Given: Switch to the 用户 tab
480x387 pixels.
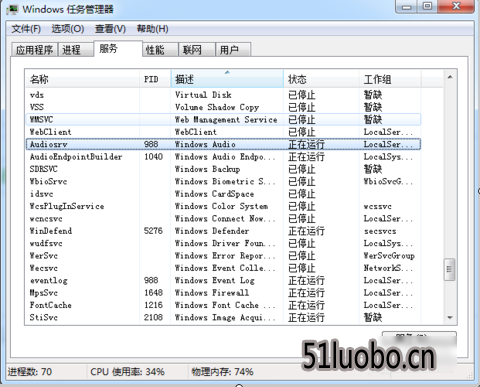Looking at the screenshot, I should [x=233, y=50].
